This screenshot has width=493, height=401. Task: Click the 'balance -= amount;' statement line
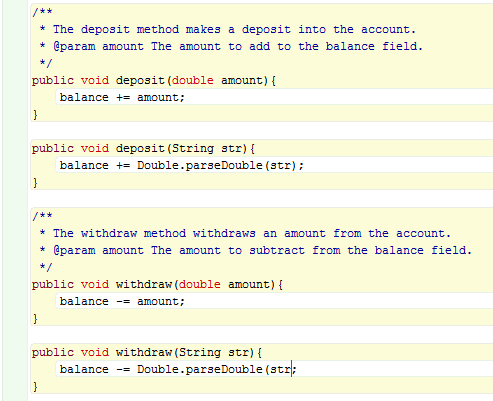click(122, 301)
